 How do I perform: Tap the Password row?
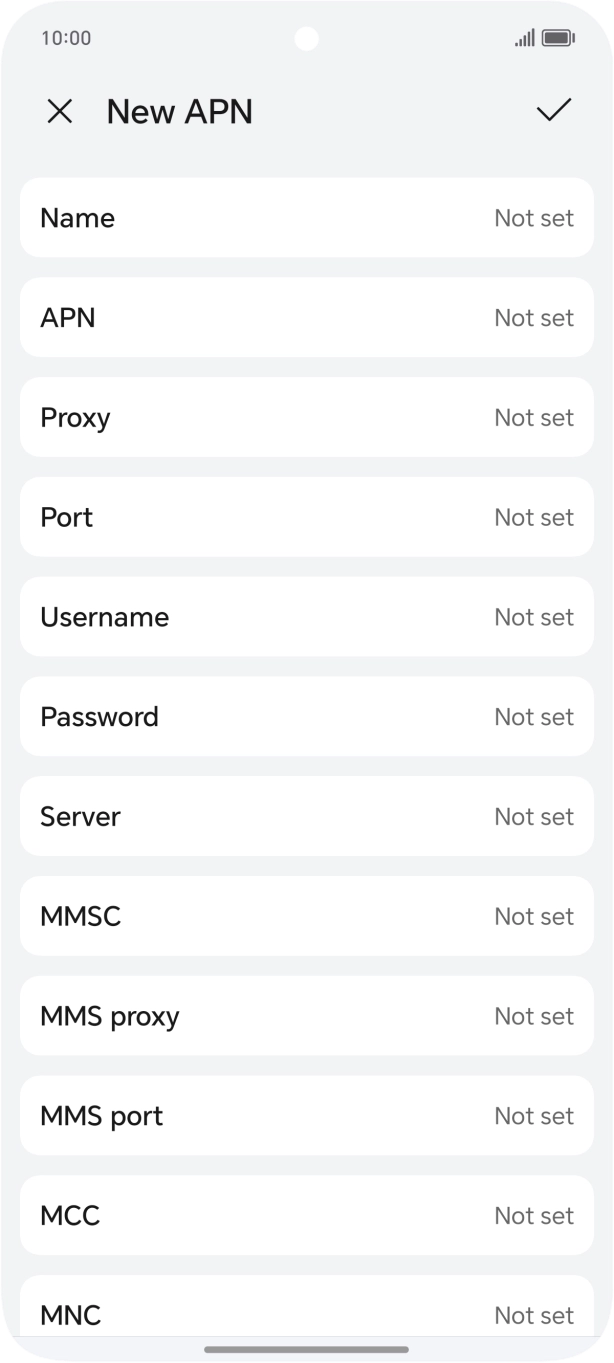tap(306, 717)
